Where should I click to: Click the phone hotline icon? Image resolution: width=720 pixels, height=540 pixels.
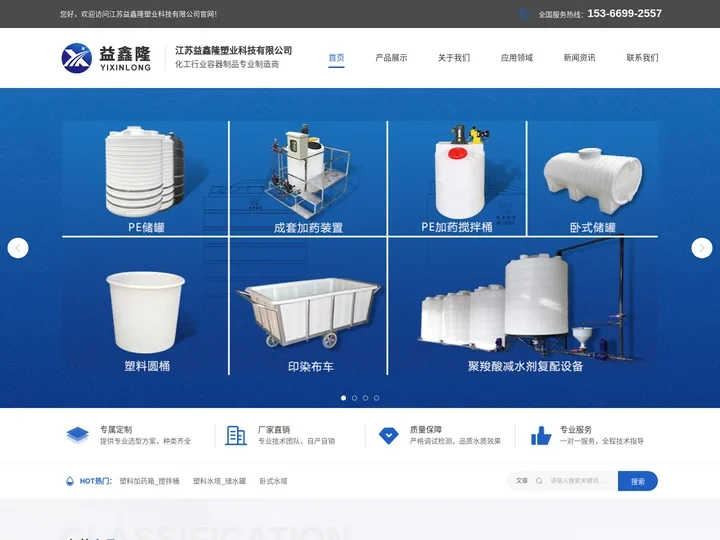(524, 14)
